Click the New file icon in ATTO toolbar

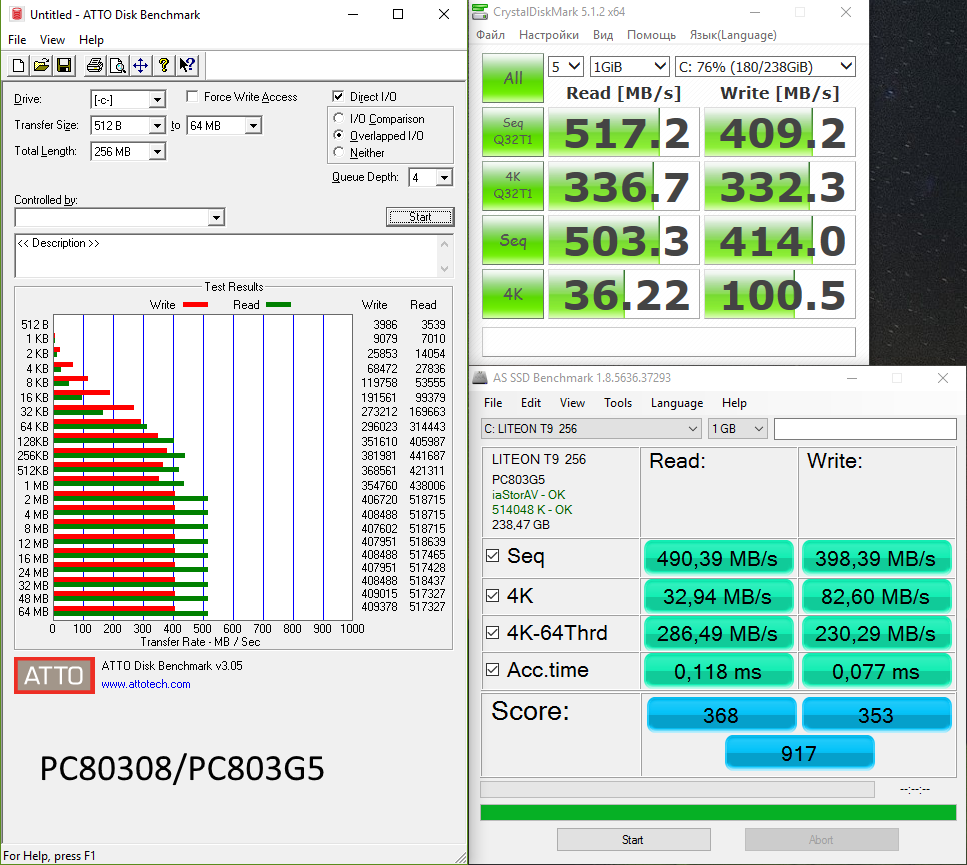tap(19, 65)
